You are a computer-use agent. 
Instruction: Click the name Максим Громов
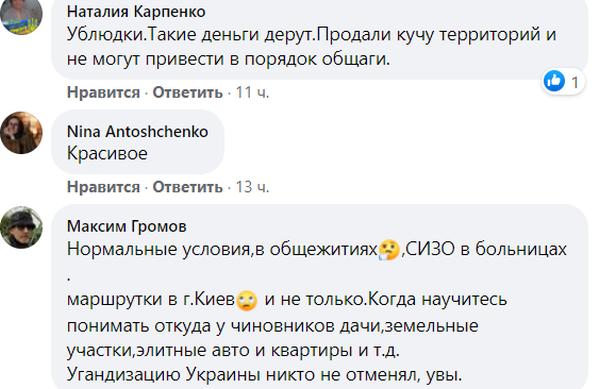tap(126, 226)
